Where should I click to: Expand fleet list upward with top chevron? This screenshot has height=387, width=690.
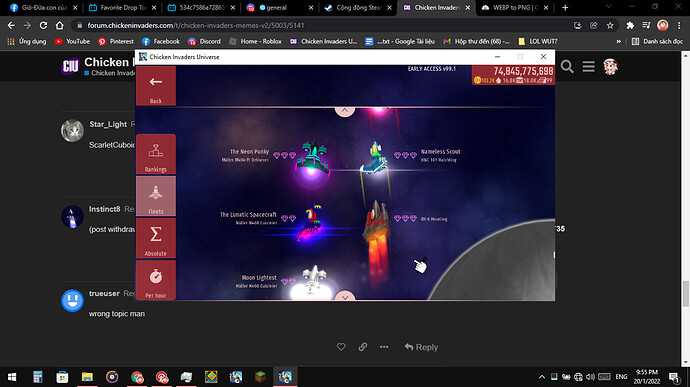click(345, 111)
